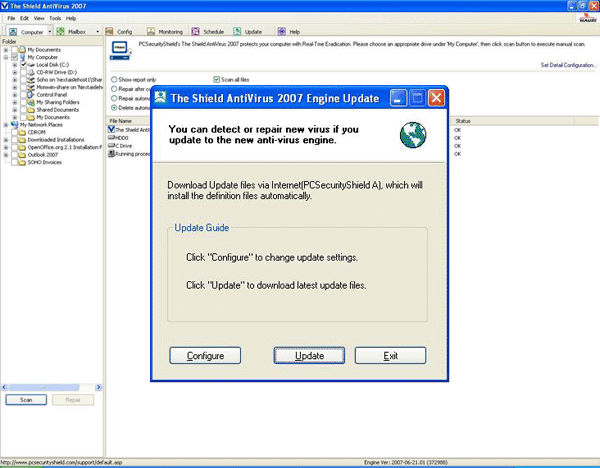Image resolution: width=600 pixels, height=468 pixels.
Task: Expand the My Network Places node
Action: (6, 124)
